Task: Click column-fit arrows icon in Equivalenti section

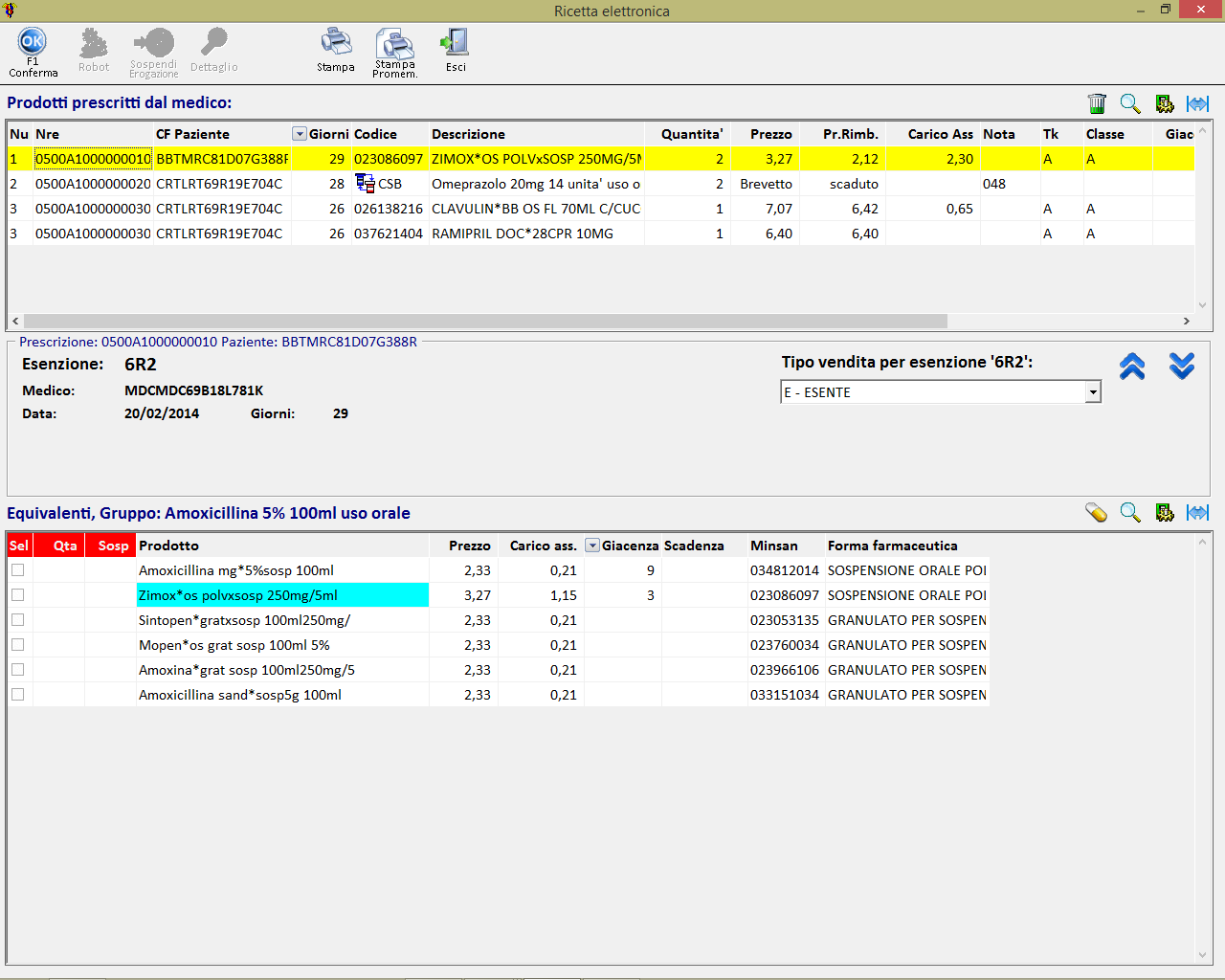Action: [x=1197, y=513]
